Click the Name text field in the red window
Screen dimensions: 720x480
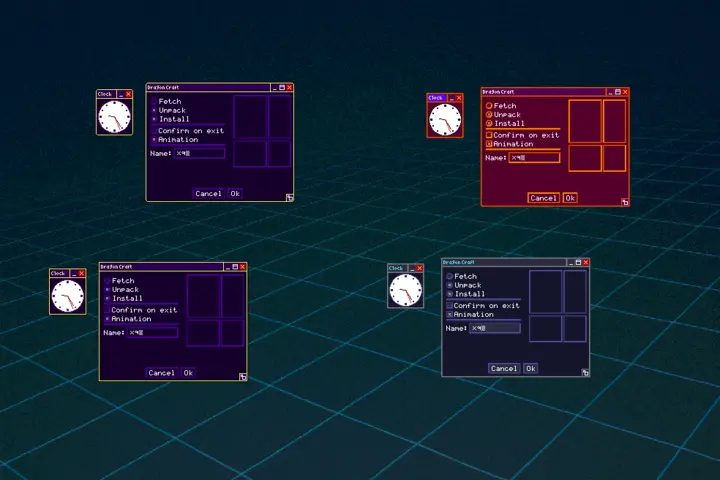[533, 158]
